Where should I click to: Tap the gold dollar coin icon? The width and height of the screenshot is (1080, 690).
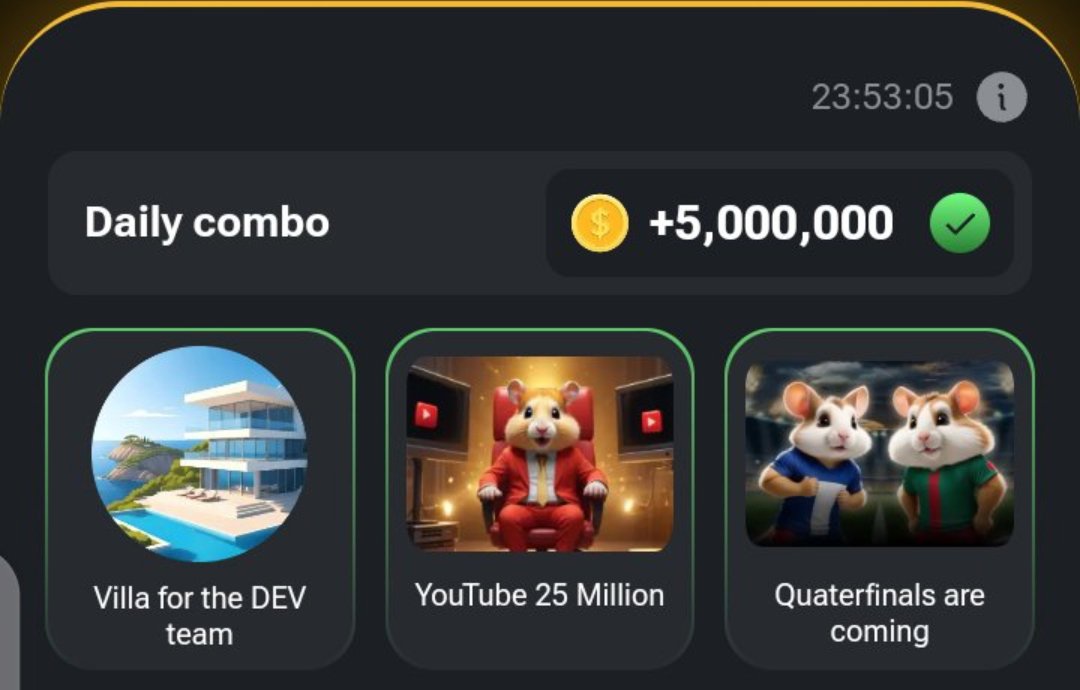(600, 223)
